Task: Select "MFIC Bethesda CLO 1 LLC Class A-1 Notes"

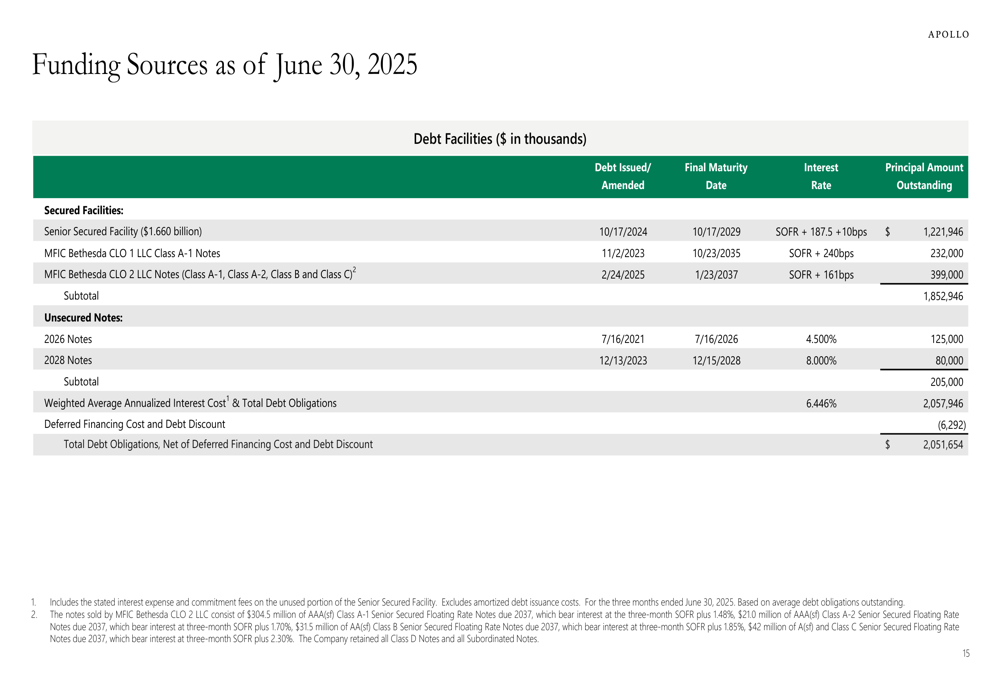Action: coord(132,253)
